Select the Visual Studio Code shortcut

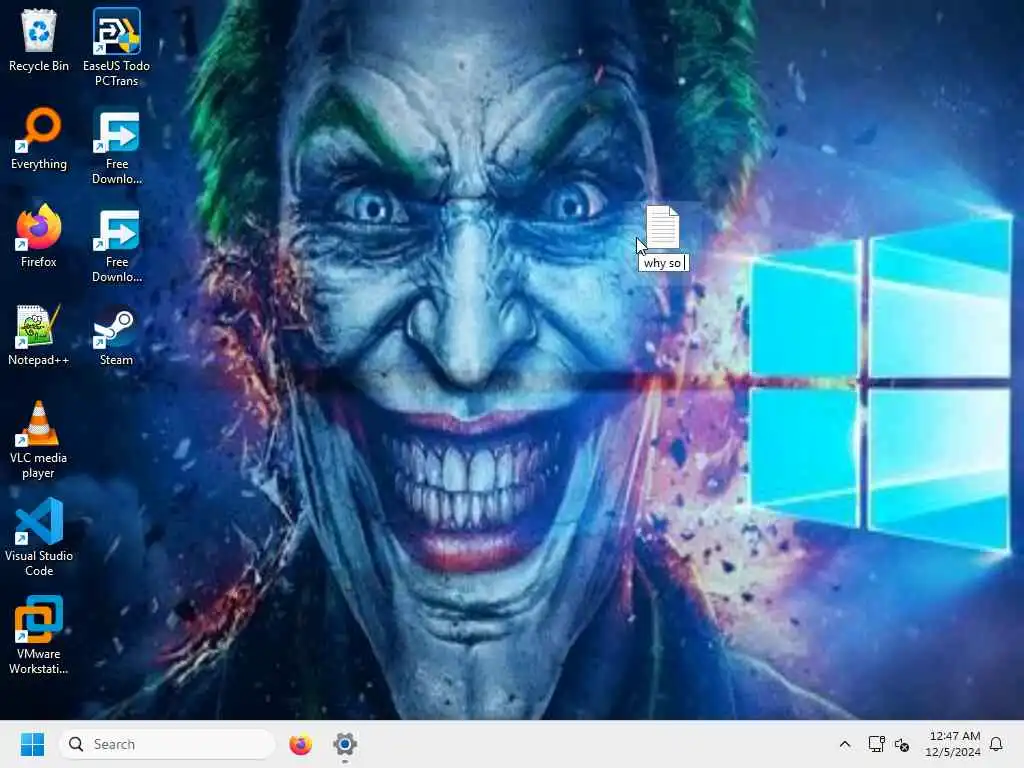point(39,537)
